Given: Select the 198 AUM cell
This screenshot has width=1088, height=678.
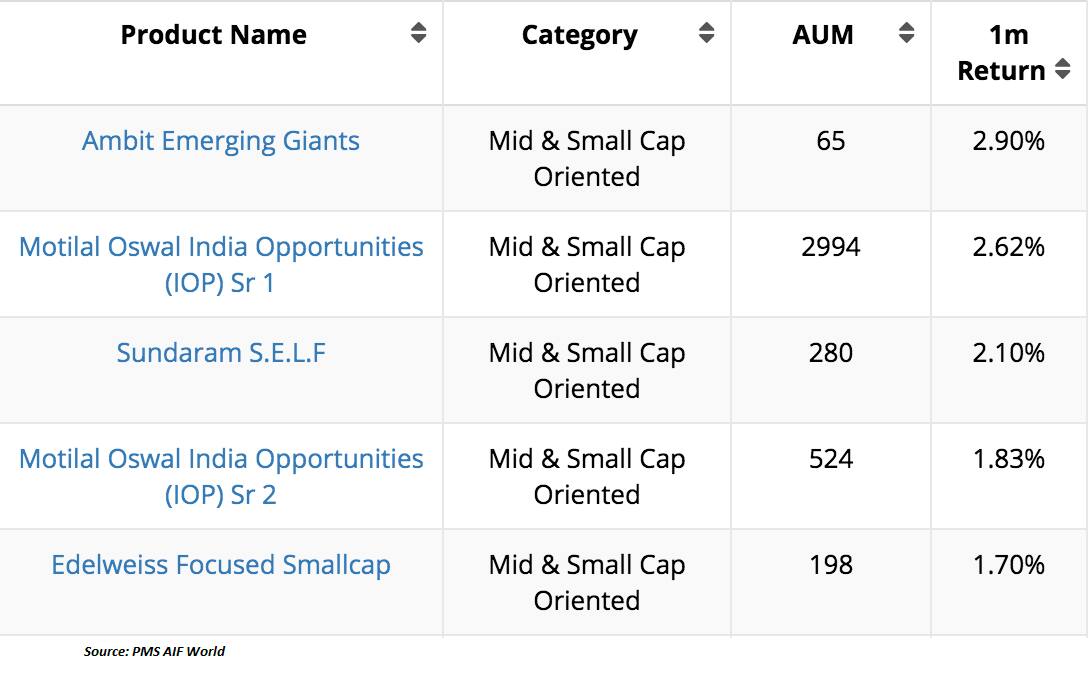Looking at the screenshot, I should (x=831, y=565).
